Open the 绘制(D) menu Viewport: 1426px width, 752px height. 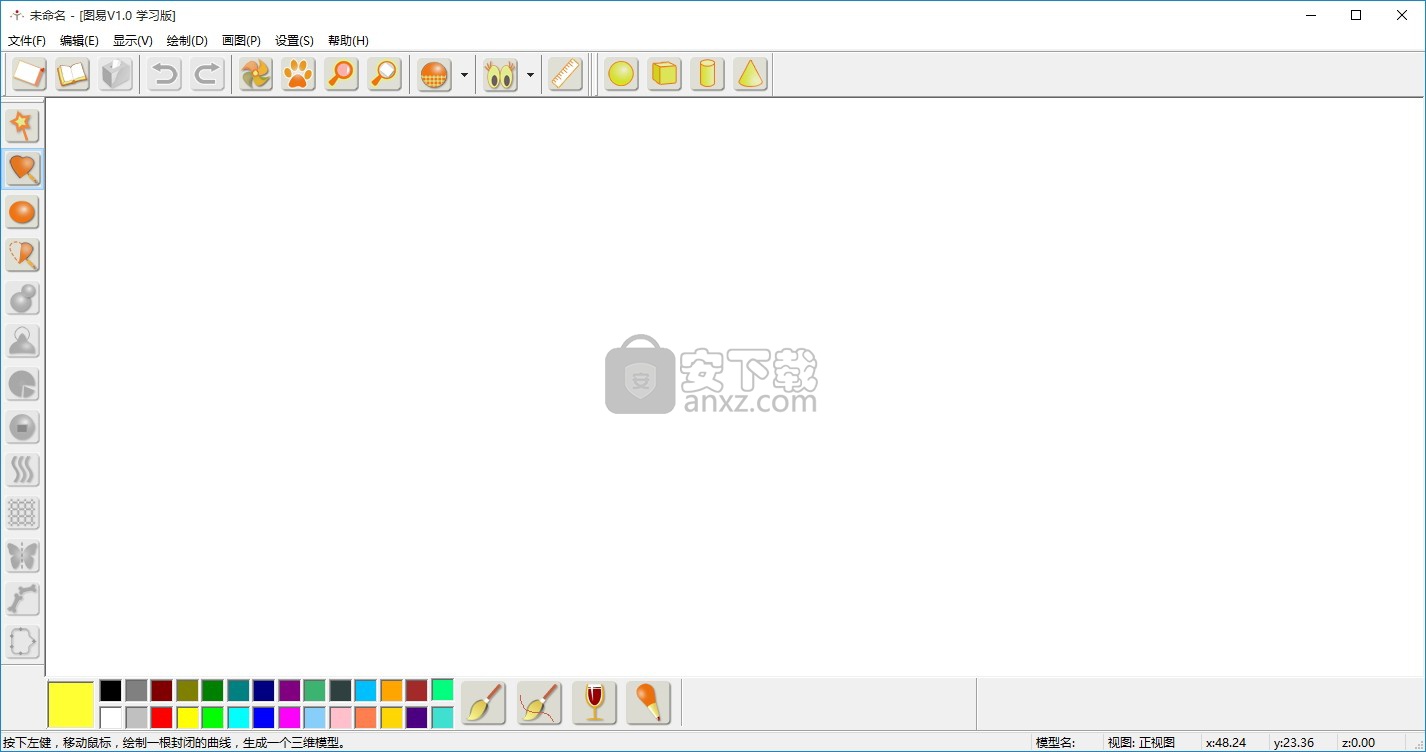point(187,41)
